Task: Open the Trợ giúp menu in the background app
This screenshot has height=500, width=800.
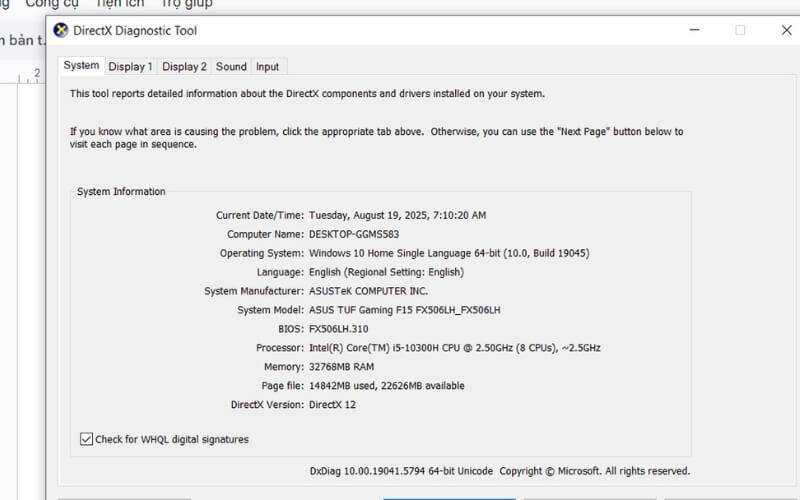Action: click(x=187, y=4)
